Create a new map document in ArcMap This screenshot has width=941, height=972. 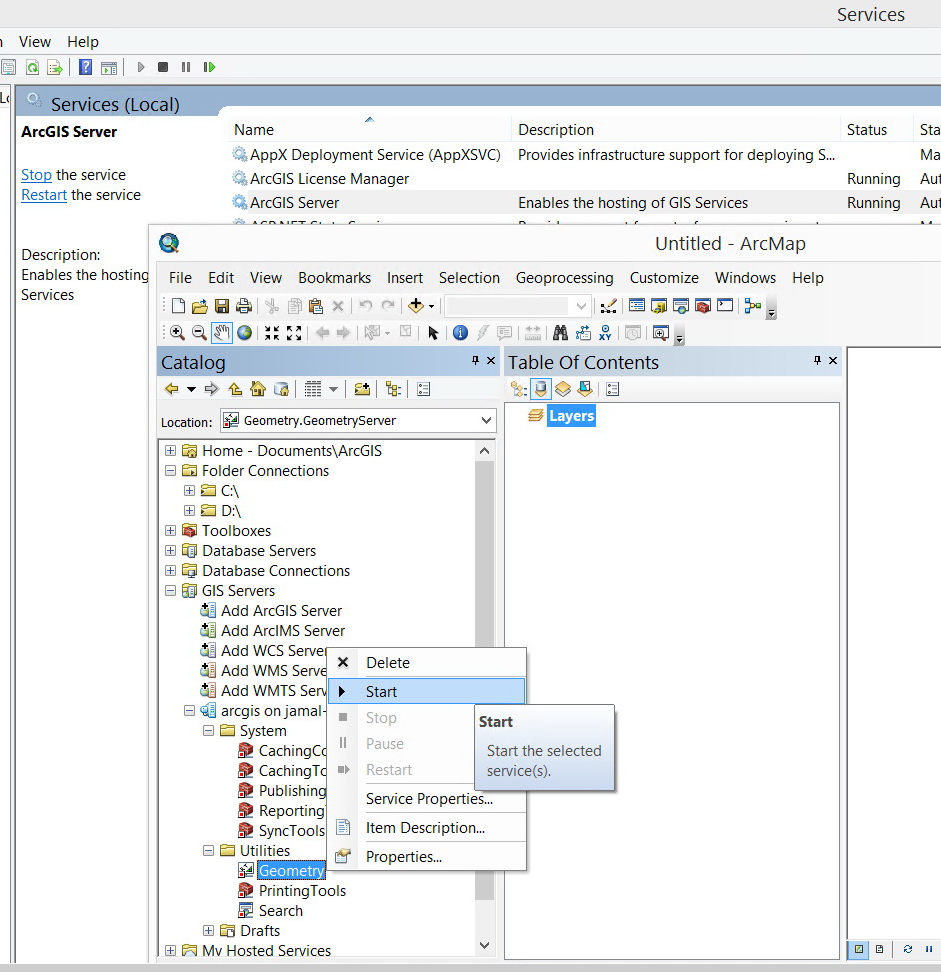(x=179, y=306)
